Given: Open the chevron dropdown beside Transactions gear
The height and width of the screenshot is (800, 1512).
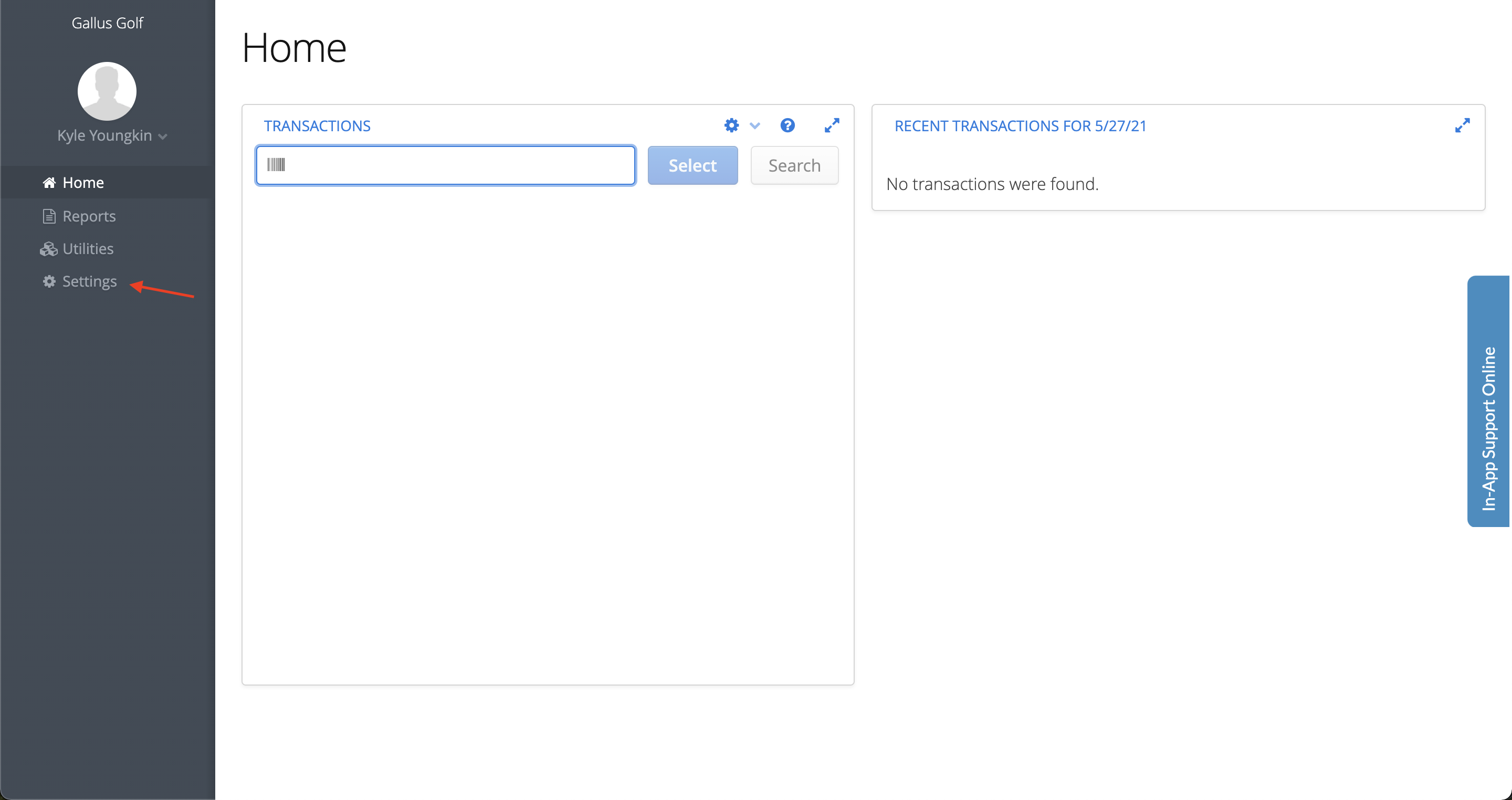Looking at the screenshot, I should point(755,125).
